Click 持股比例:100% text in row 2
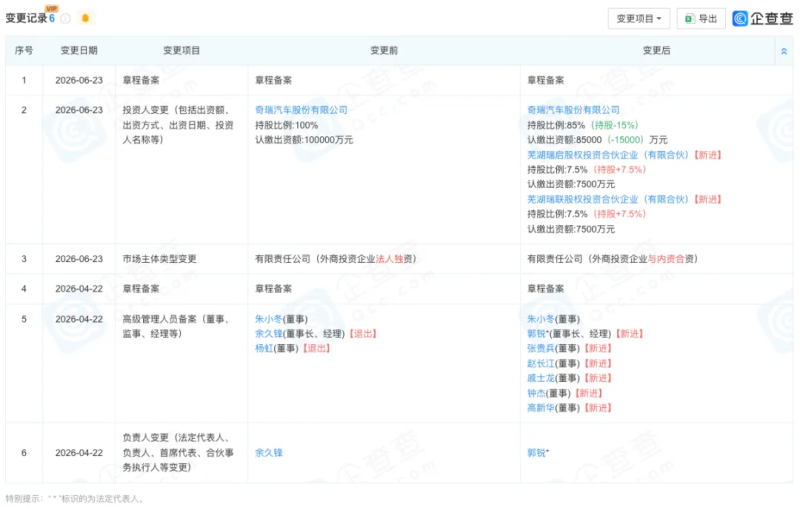Viewport: 800px width, 507px height. pos(286,125)
